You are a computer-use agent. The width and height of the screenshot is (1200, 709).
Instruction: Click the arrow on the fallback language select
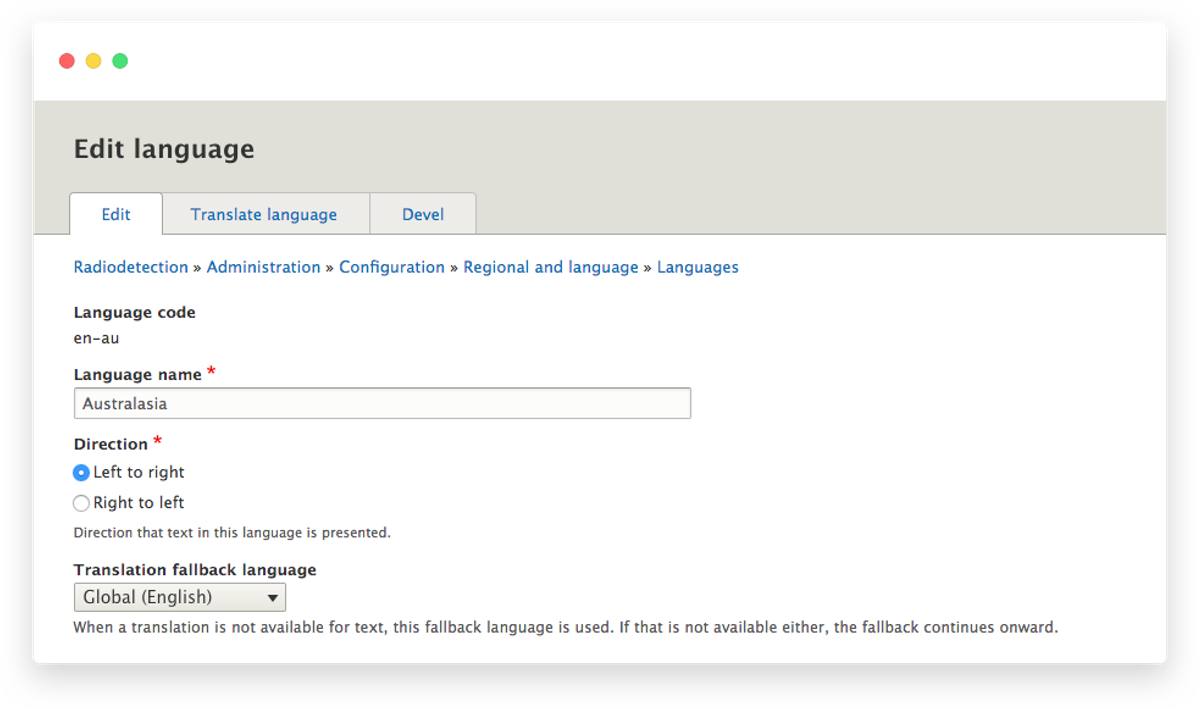click(272, 598)
